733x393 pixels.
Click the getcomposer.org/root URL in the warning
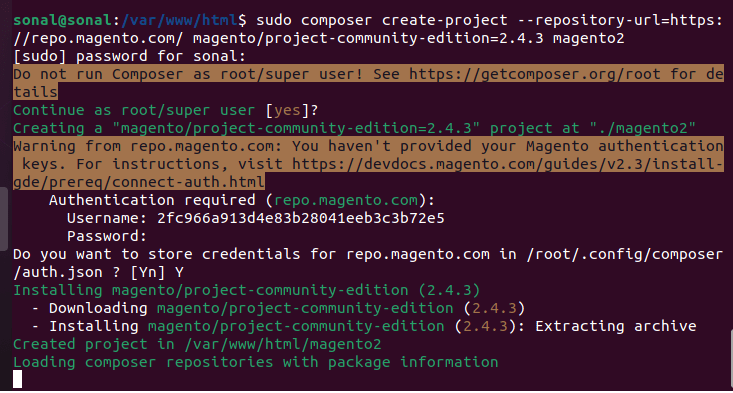(x=534, y=74)
